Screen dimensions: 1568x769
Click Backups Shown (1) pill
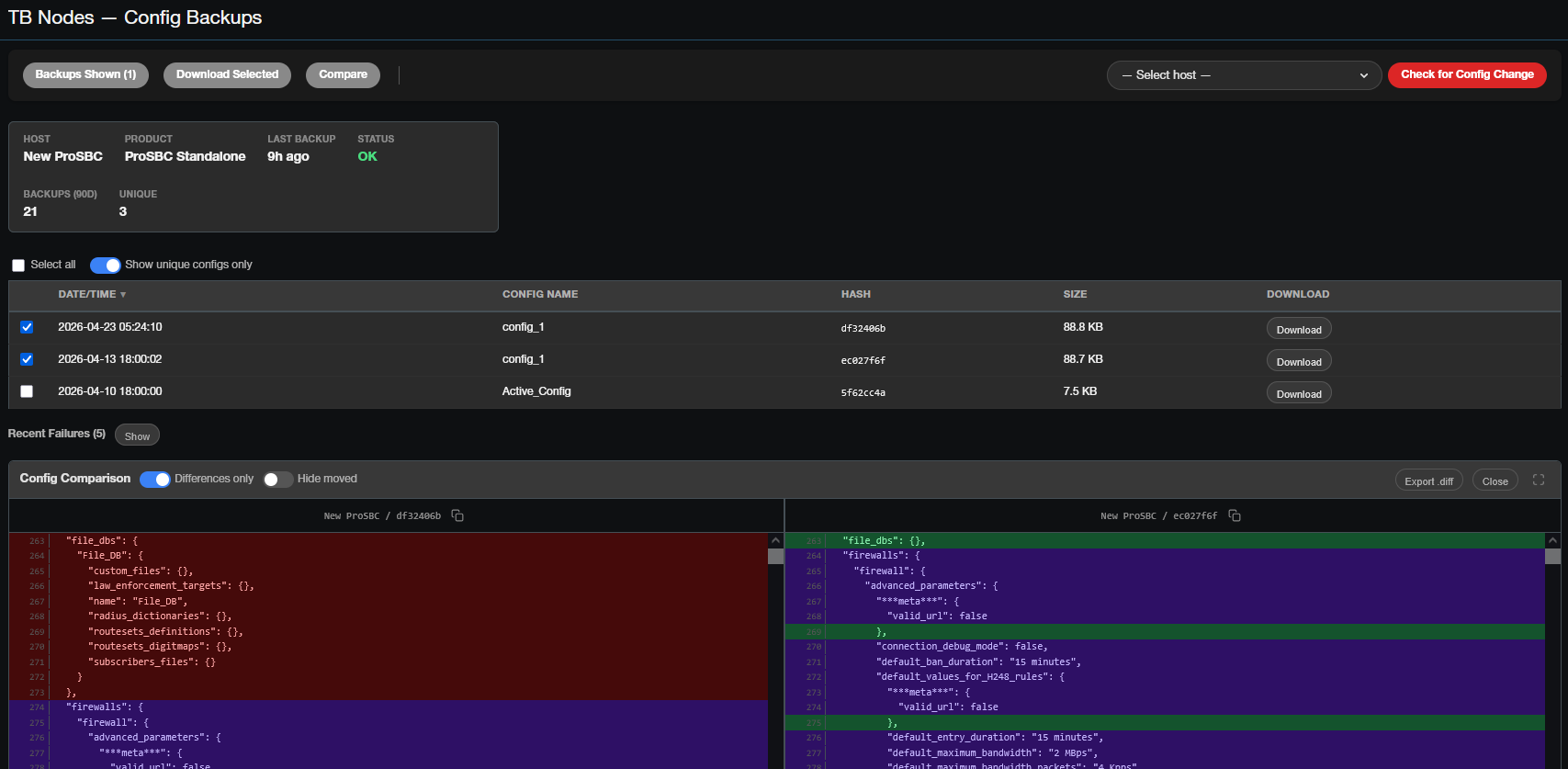click(x=85, y=74)
